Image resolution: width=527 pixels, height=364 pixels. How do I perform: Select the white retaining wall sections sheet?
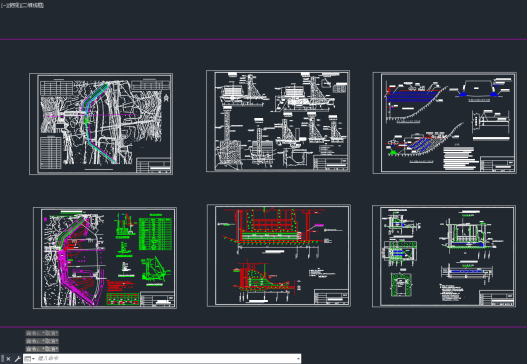coord(278,121)
